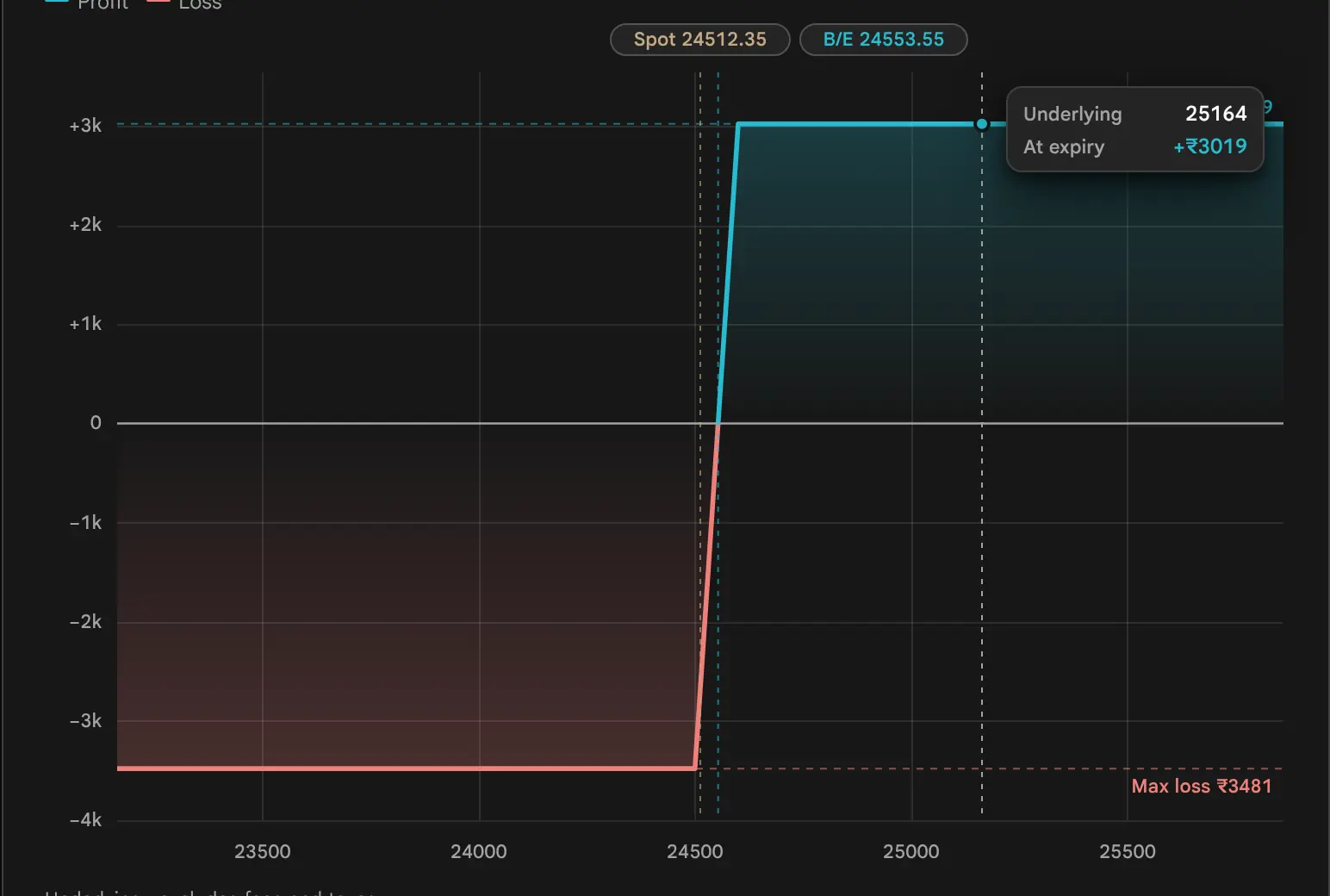The width and height of the screenshot is (1330, 896).
Task: Click the −1k y-axis label
Action: [x=85, y=523]
